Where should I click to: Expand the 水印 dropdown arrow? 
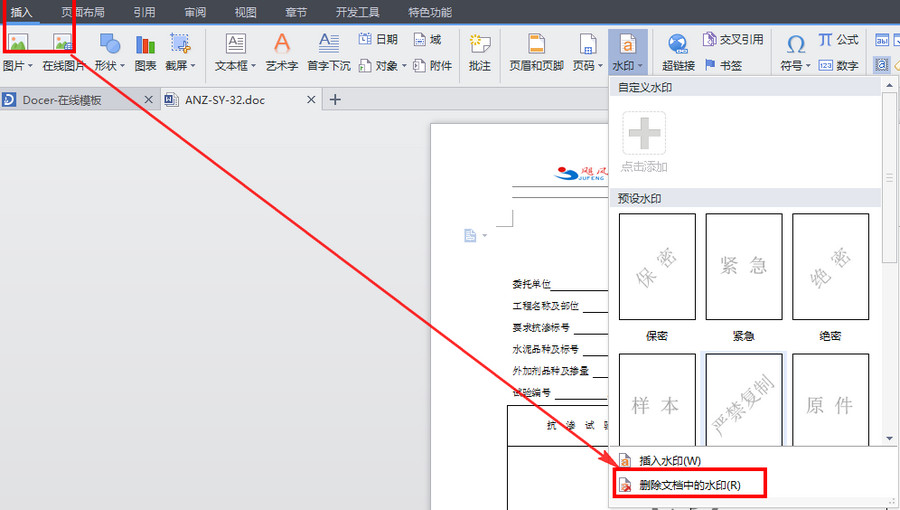(x=640, y=65)
